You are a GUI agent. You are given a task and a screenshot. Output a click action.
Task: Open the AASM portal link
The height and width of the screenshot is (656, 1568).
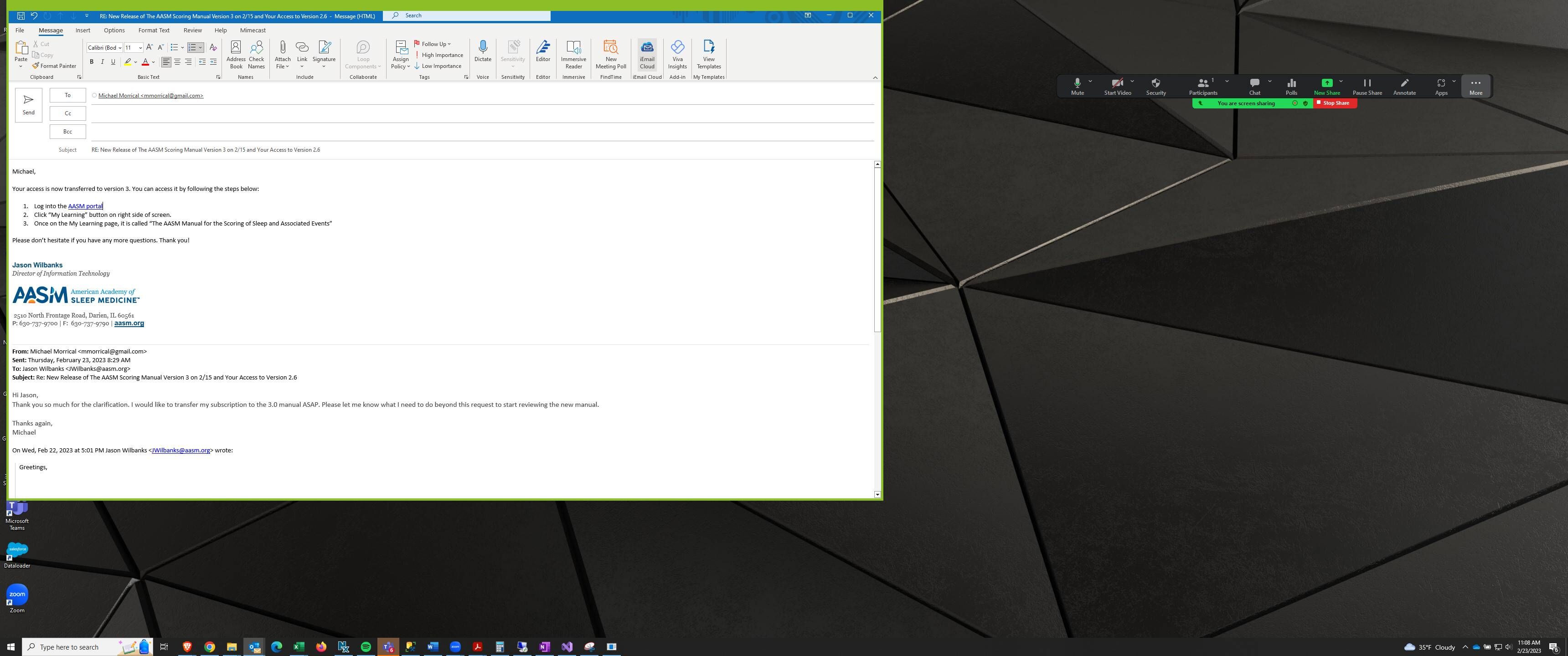pyautogui.click(x=85, y=206)
